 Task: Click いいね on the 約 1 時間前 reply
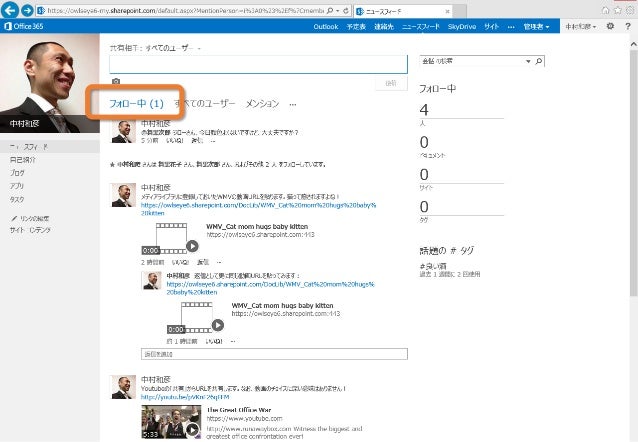pyautogui.click(x=214, y=341)
